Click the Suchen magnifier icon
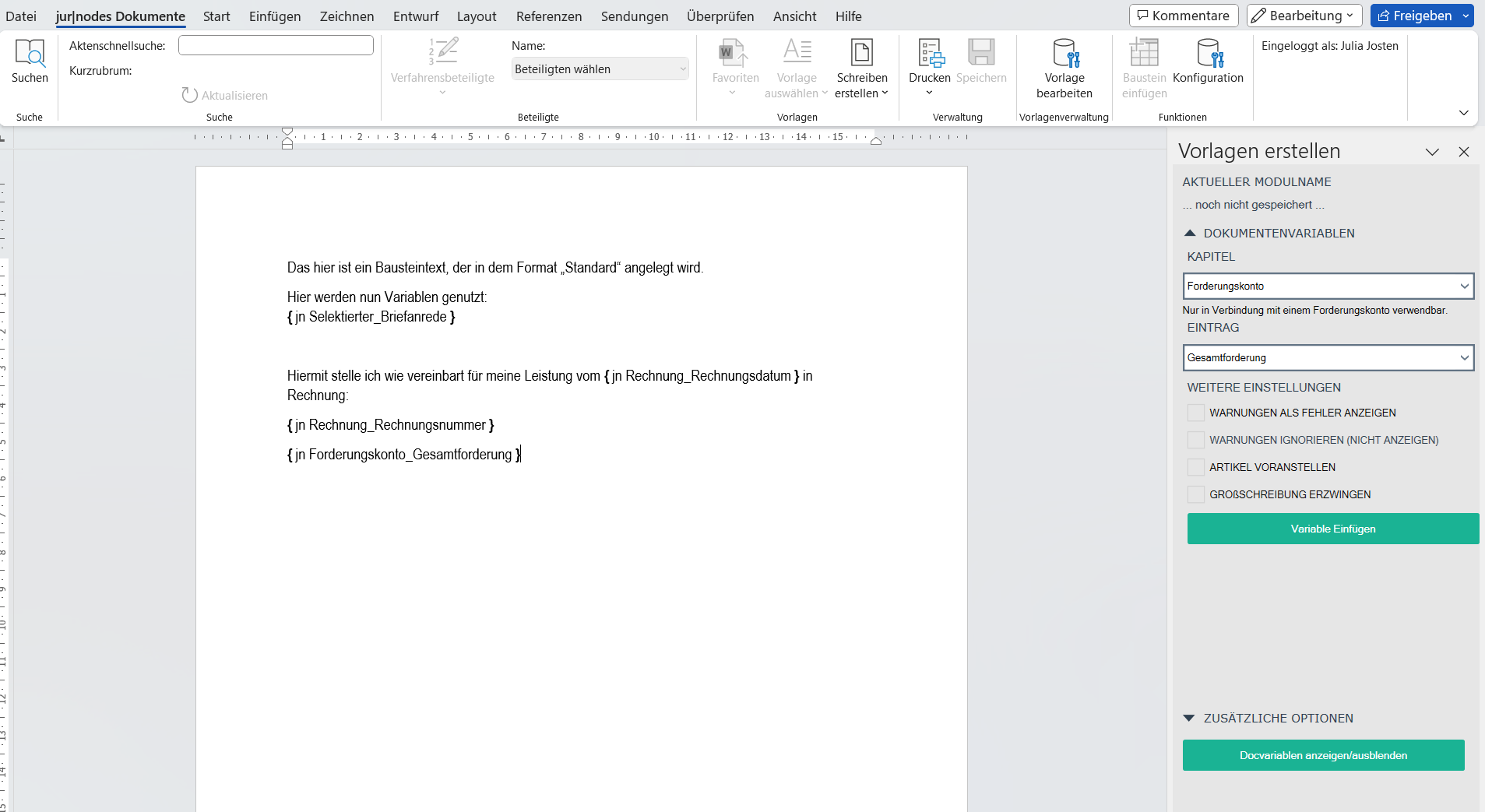The width and height of the screenshot is (1485, 812). (x=30, y=54)
